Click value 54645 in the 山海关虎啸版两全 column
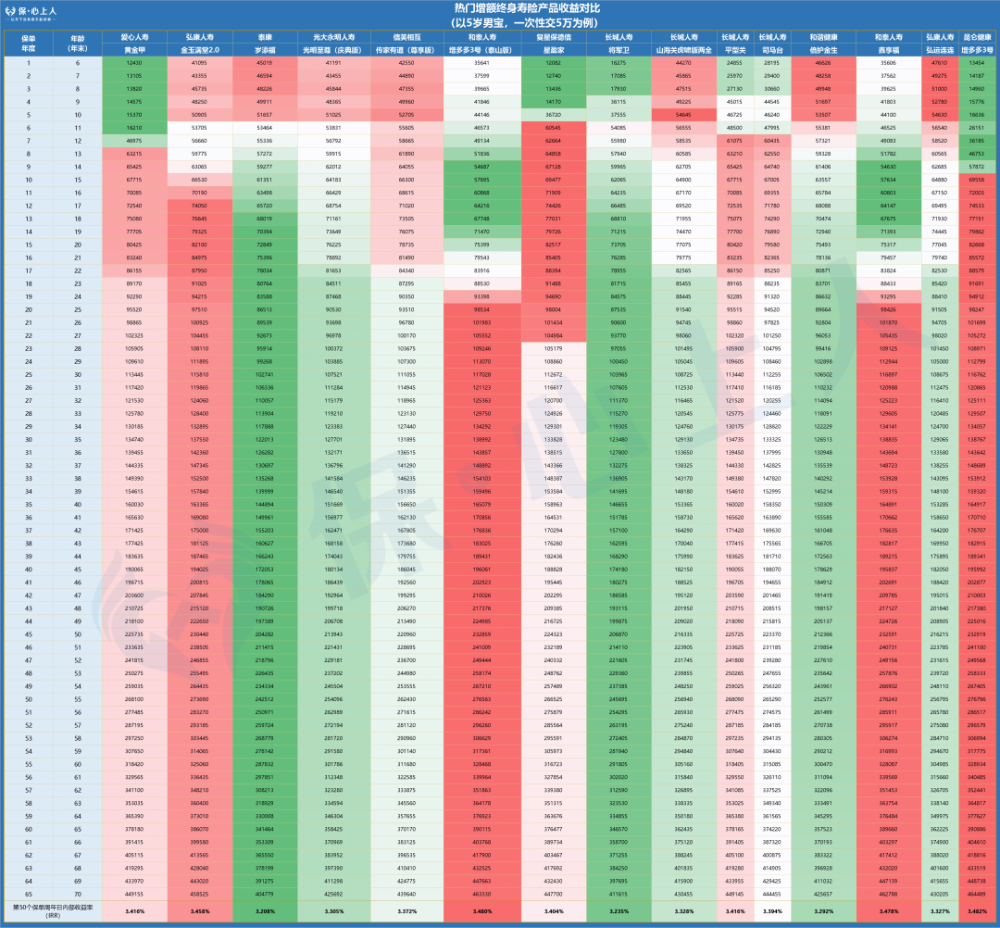The image size is (1000, 928). tap(684, 115)
